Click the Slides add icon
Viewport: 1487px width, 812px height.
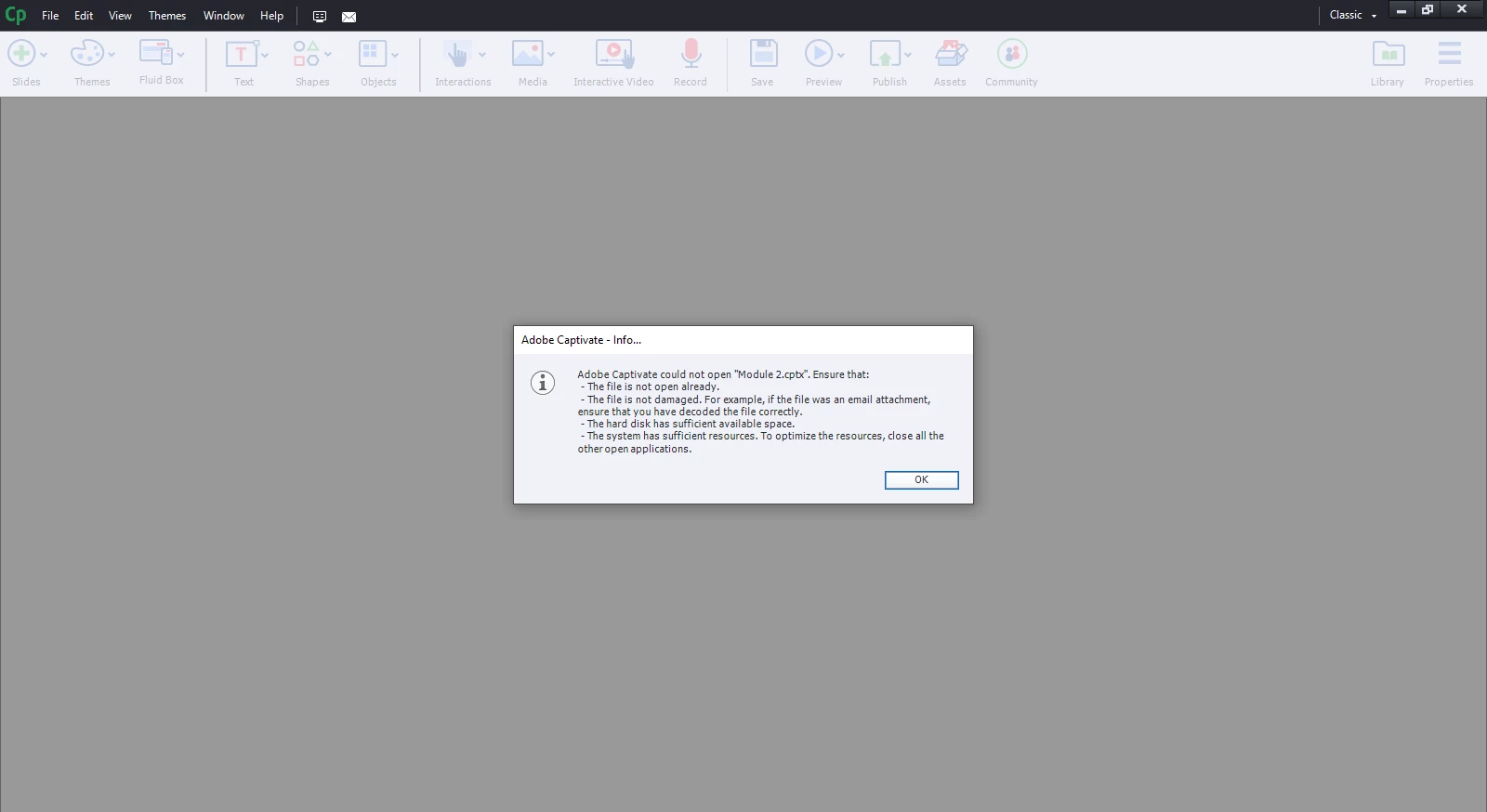tap(21, 53)
